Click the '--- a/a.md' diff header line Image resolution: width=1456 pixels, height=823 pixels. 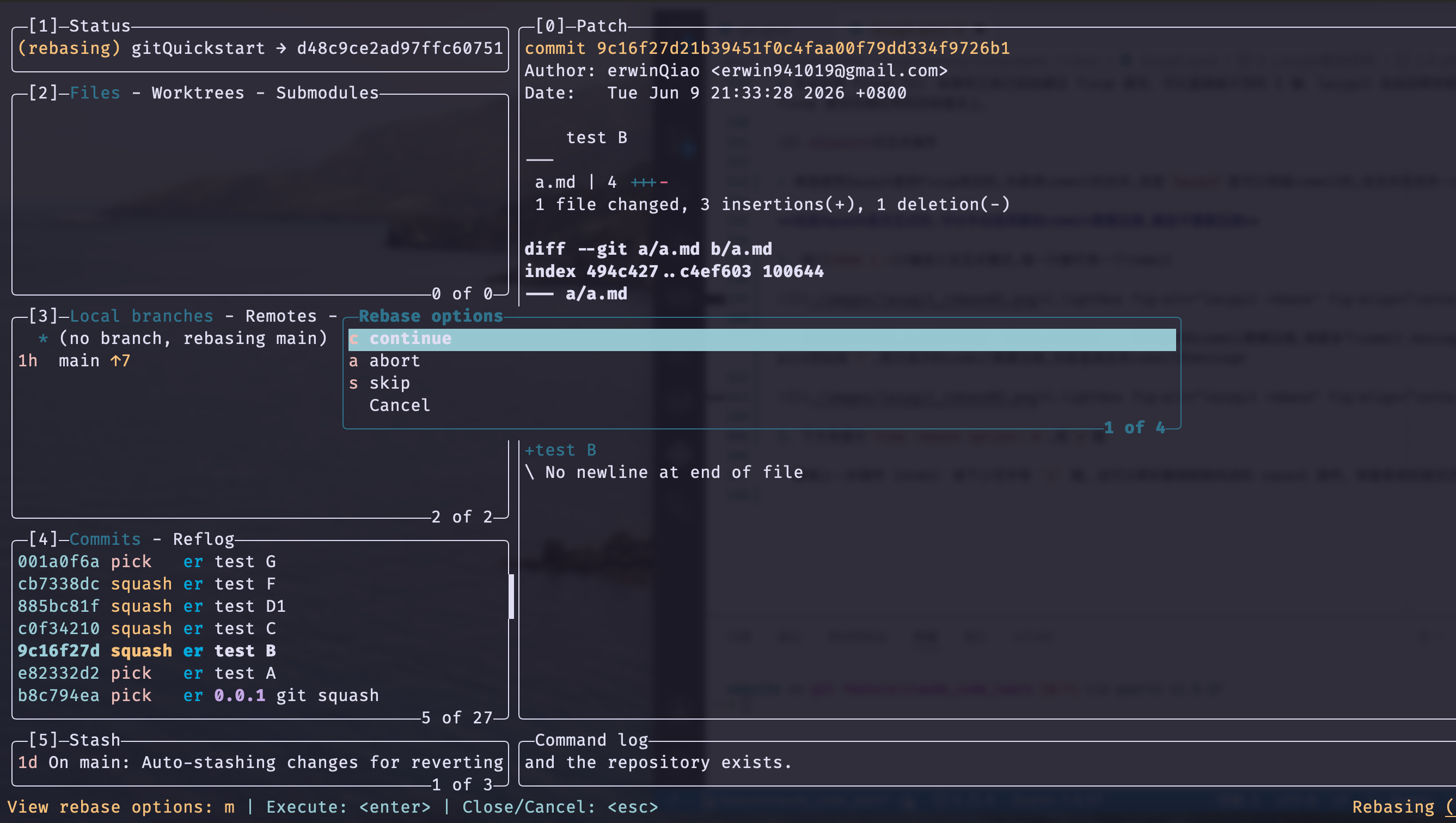(x=576, y=294)
